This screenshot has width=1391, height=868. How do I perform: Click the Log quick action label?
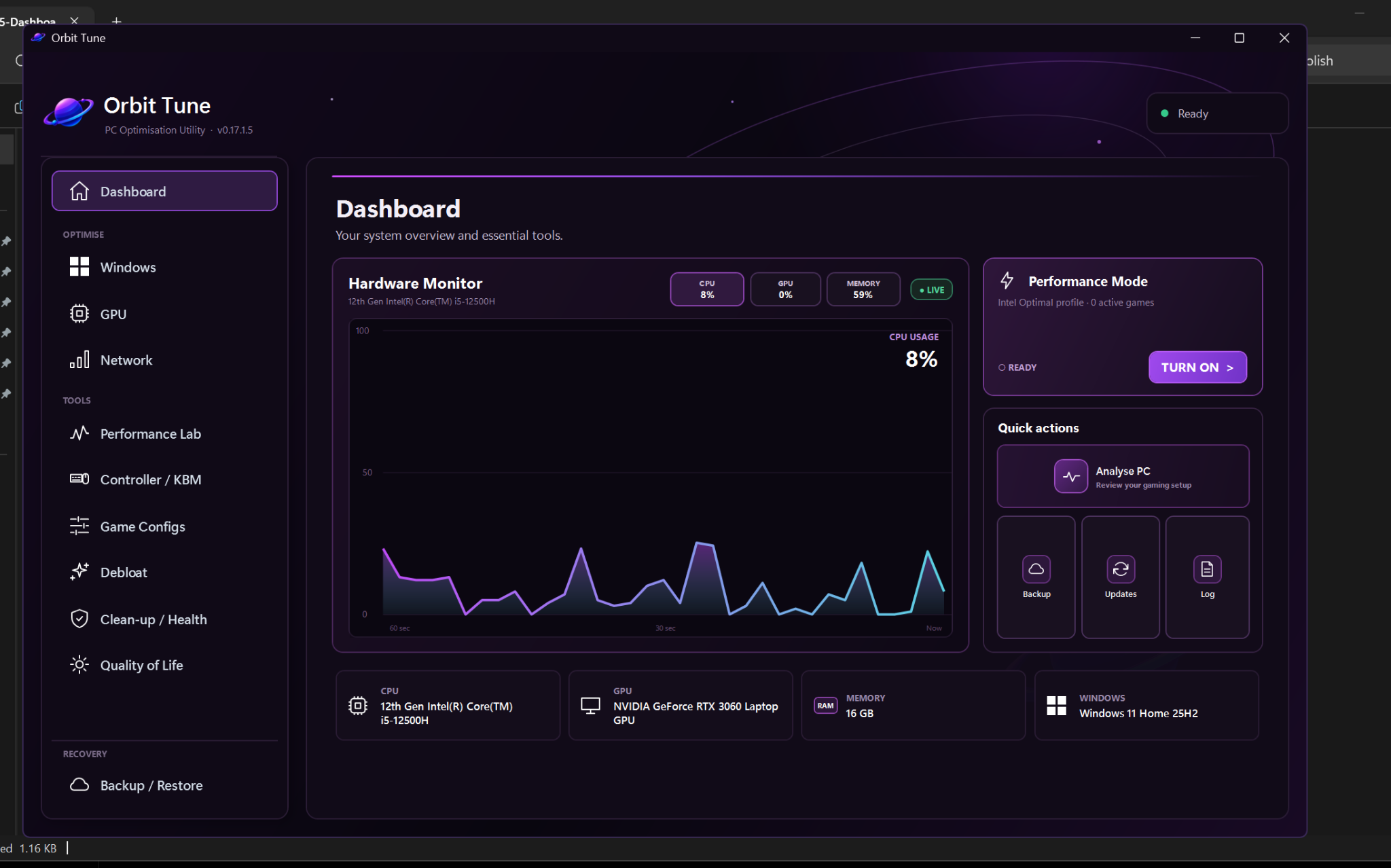pyautogui.click(x=1207, y=594)
